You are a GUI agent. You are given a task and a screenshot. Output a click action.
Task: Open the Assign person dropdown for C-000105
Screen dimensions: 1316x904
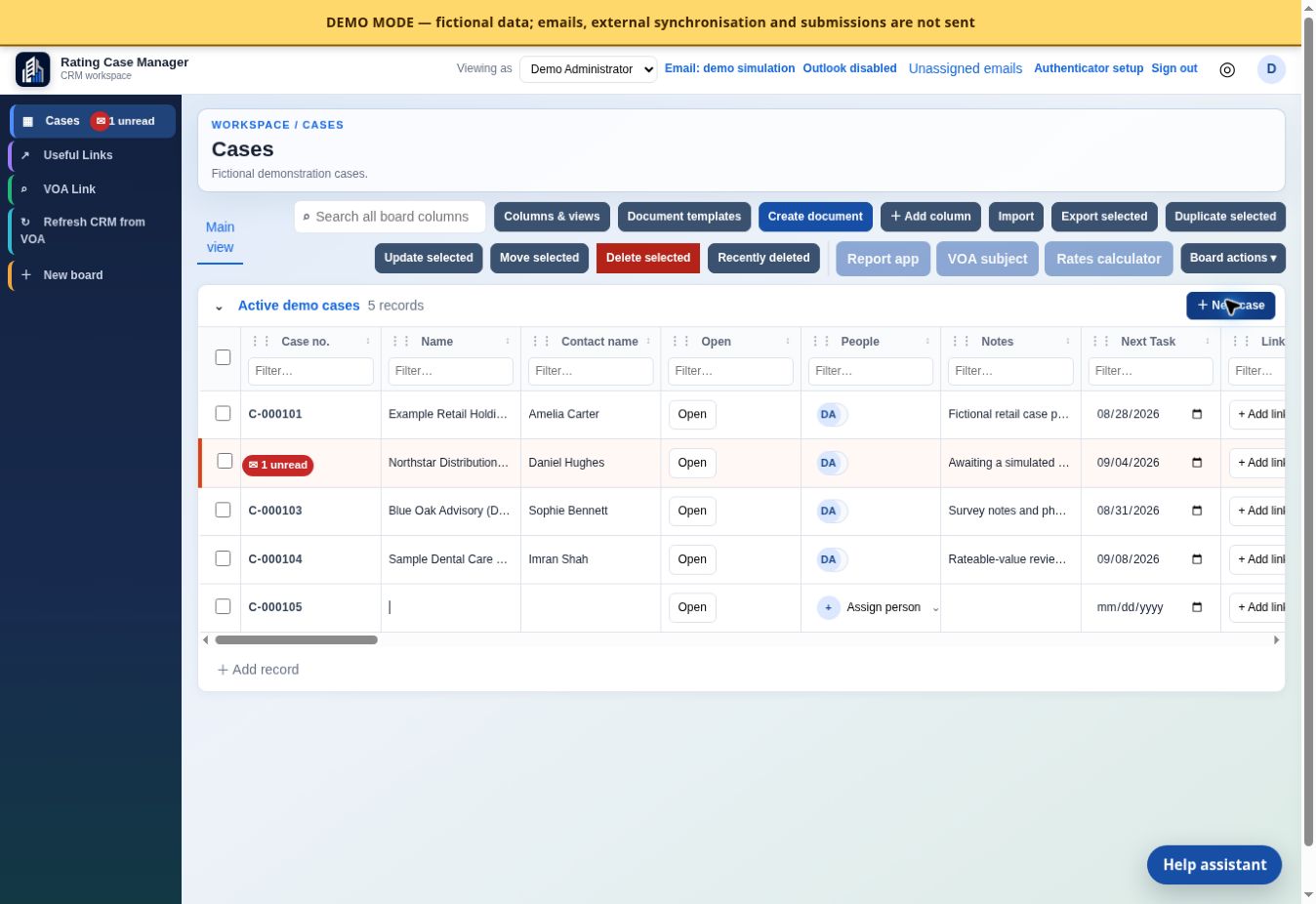(x=879, y=607)
